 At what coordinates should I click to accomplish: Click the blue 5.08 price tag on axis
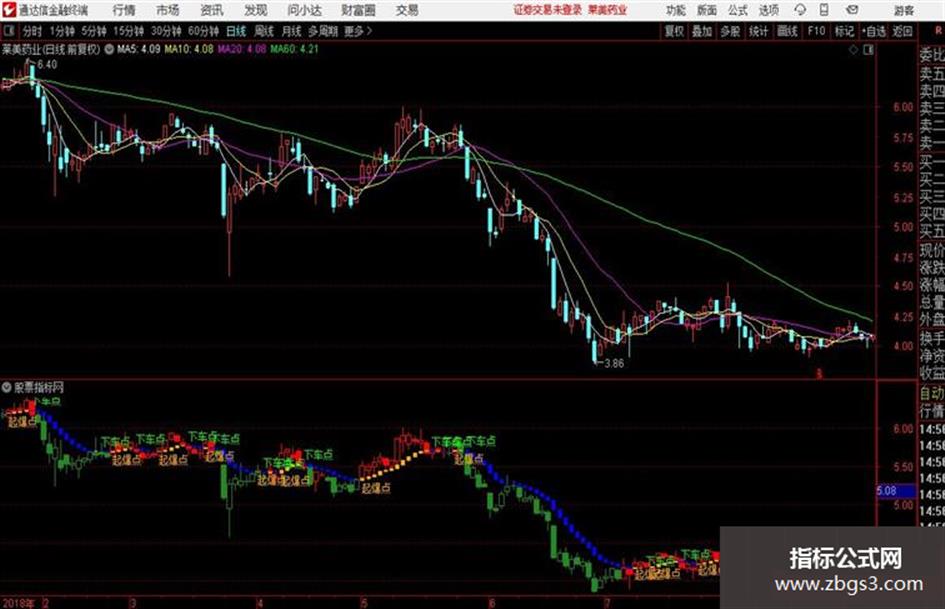click(x=894, y=491)
